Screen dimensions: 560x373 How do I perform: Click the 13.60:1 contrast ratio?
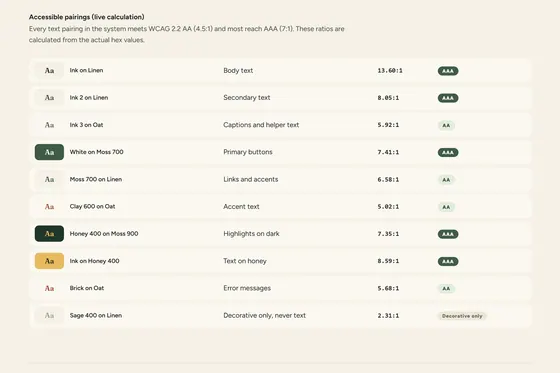[x=390, y=71]
